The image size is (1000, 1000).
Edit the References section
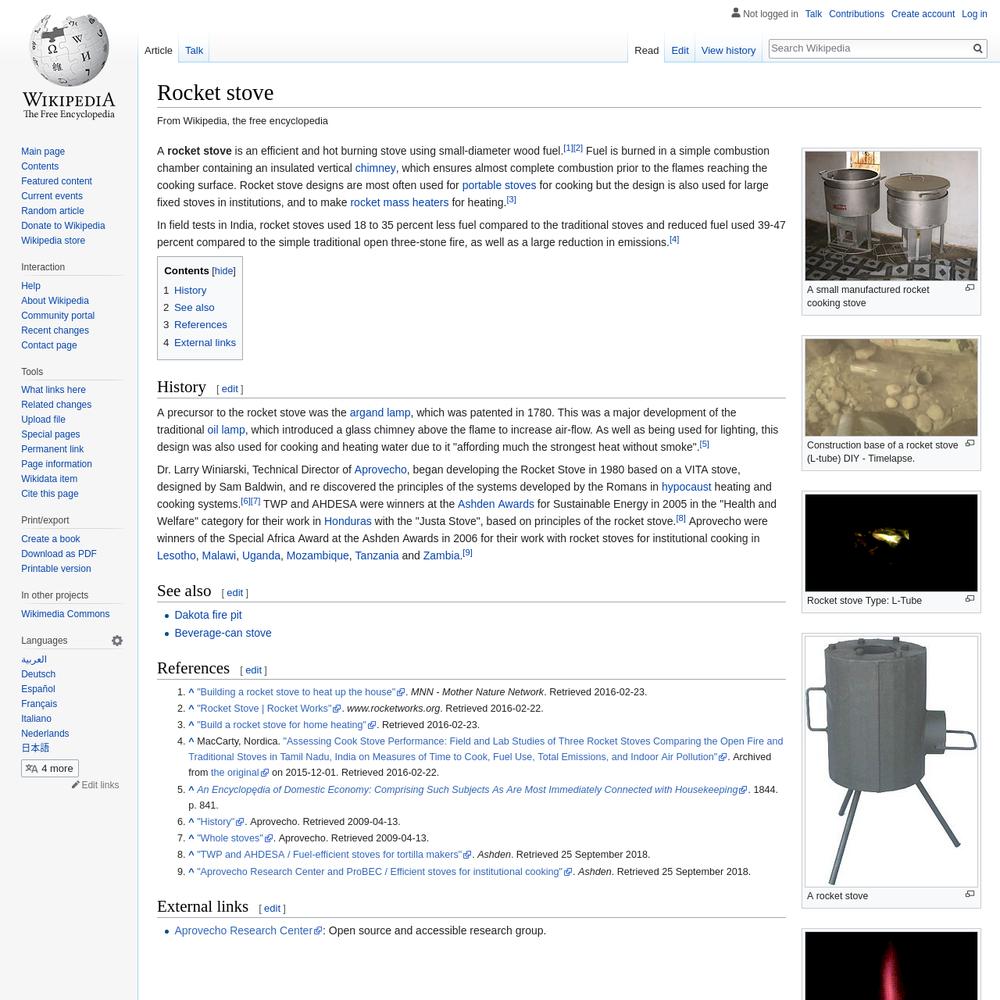click(x=253, y=670)
